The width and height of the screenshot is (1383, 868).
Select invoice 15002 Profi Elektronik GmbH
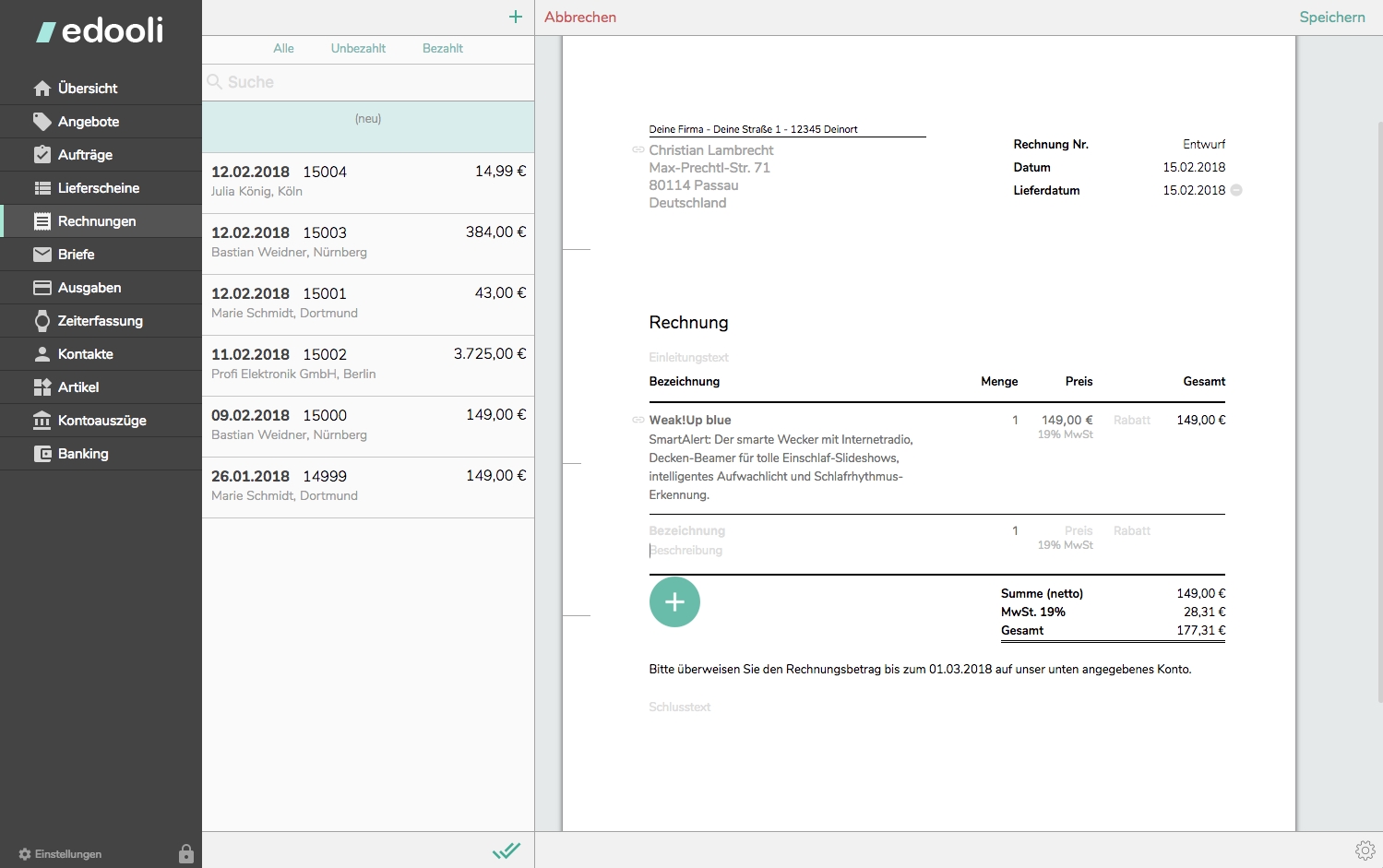coord(368,365)
